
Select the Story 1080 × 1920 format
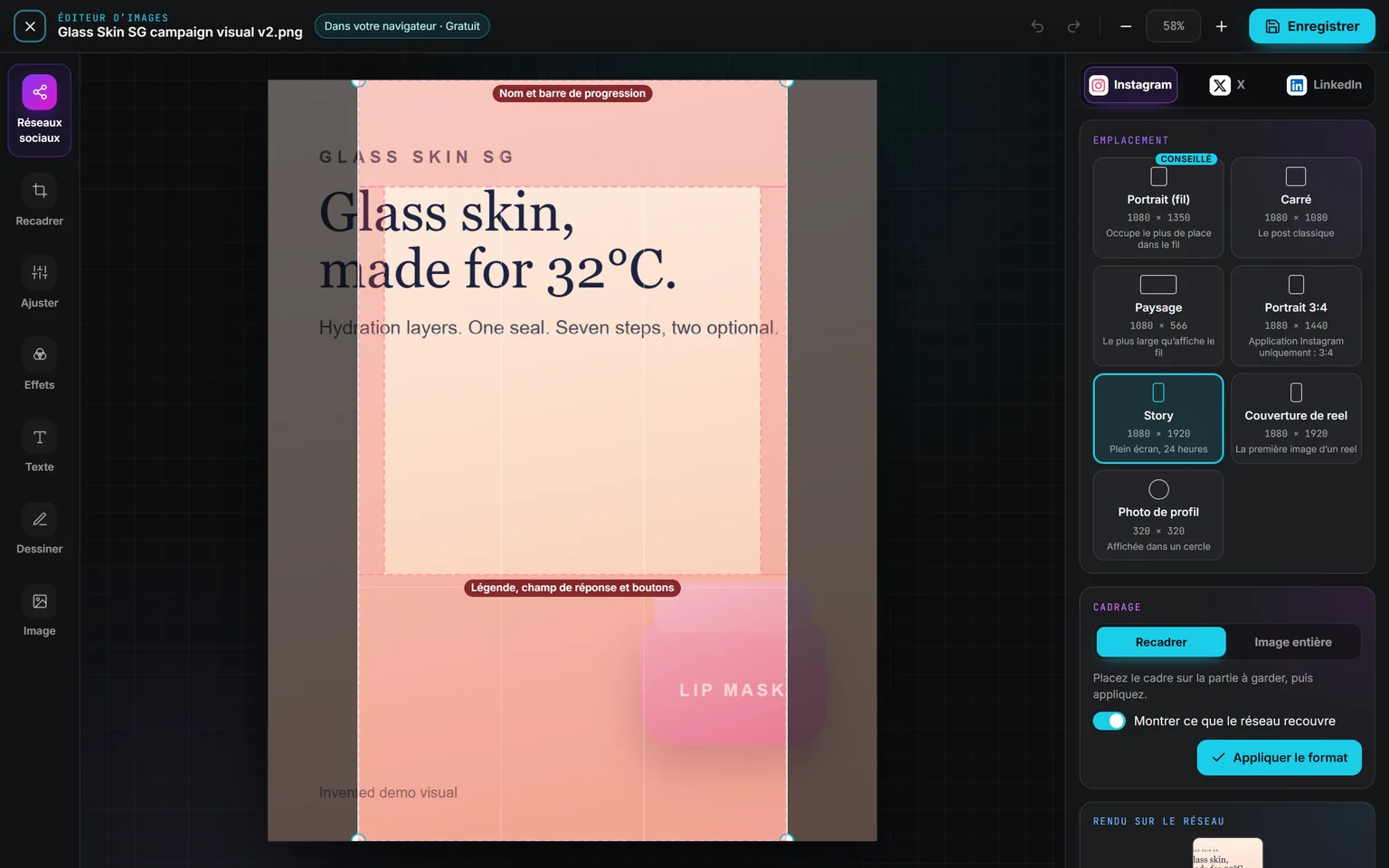(x=1158, y=419)
